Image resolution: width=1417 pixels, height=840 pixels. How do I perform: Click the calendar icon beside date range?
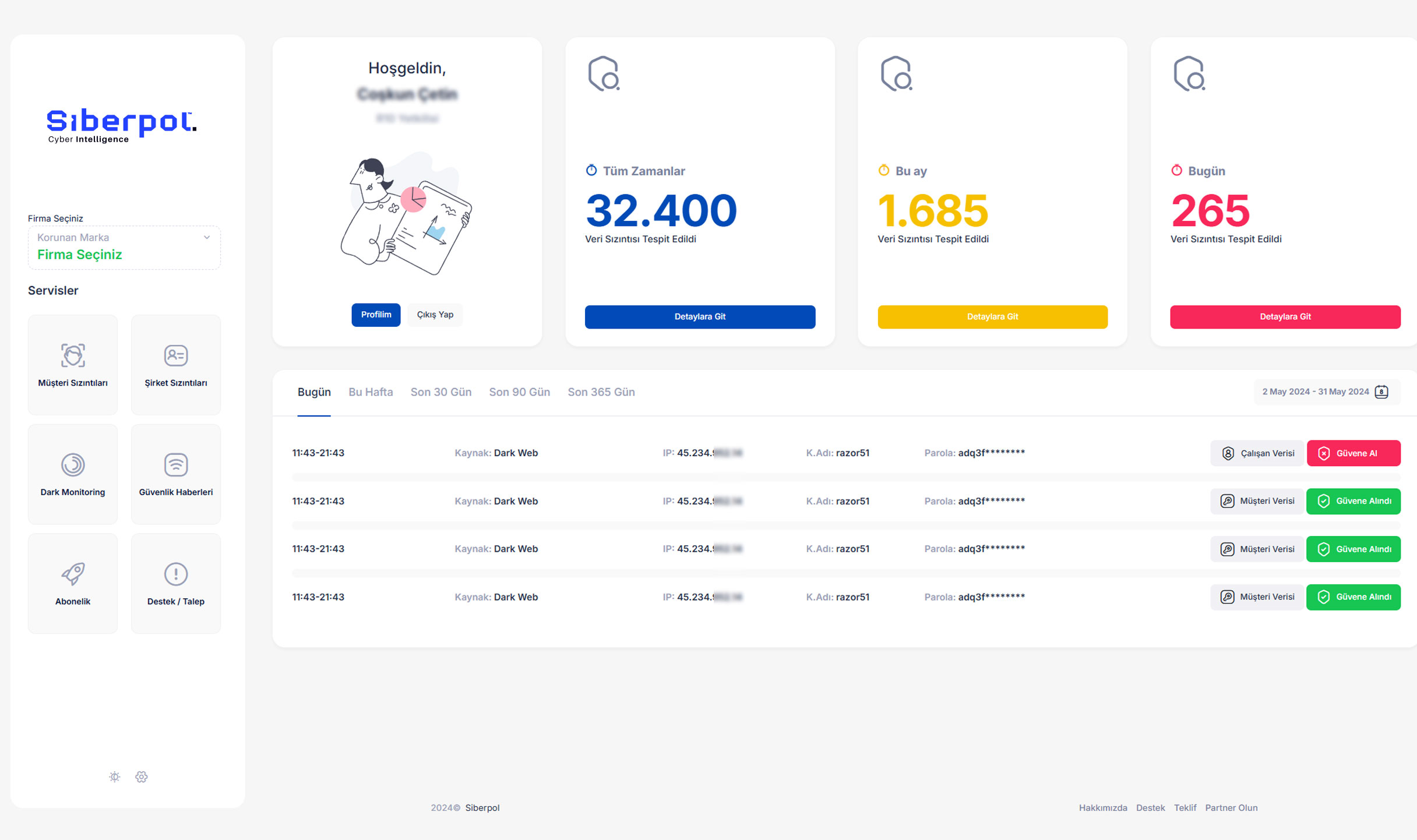pos(1381,392)
